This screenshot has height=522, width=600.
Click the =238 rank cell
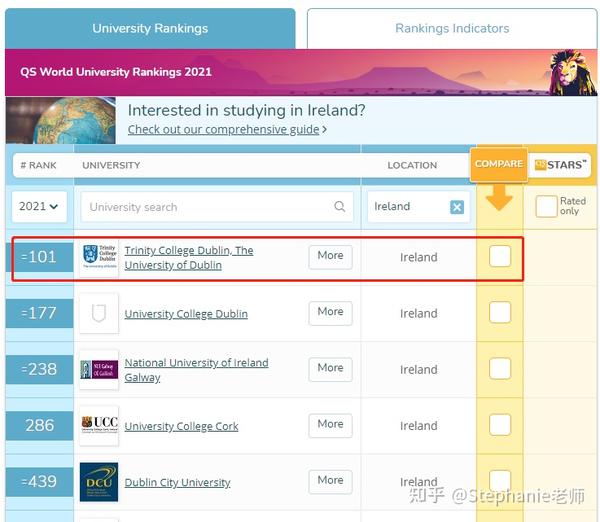(x=39, y=369)
